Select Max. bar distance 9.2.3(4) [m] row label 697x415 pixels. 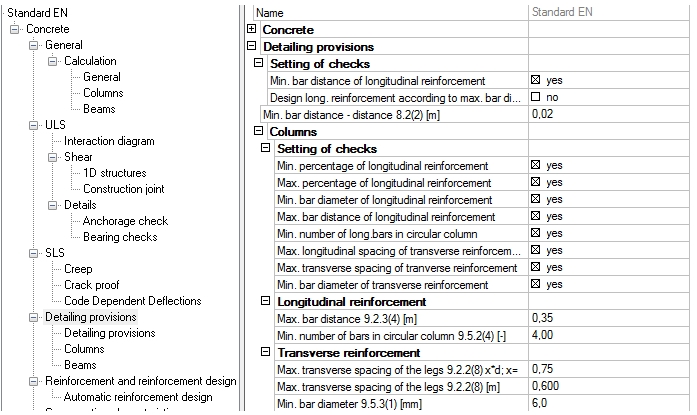tap(347, 319)
